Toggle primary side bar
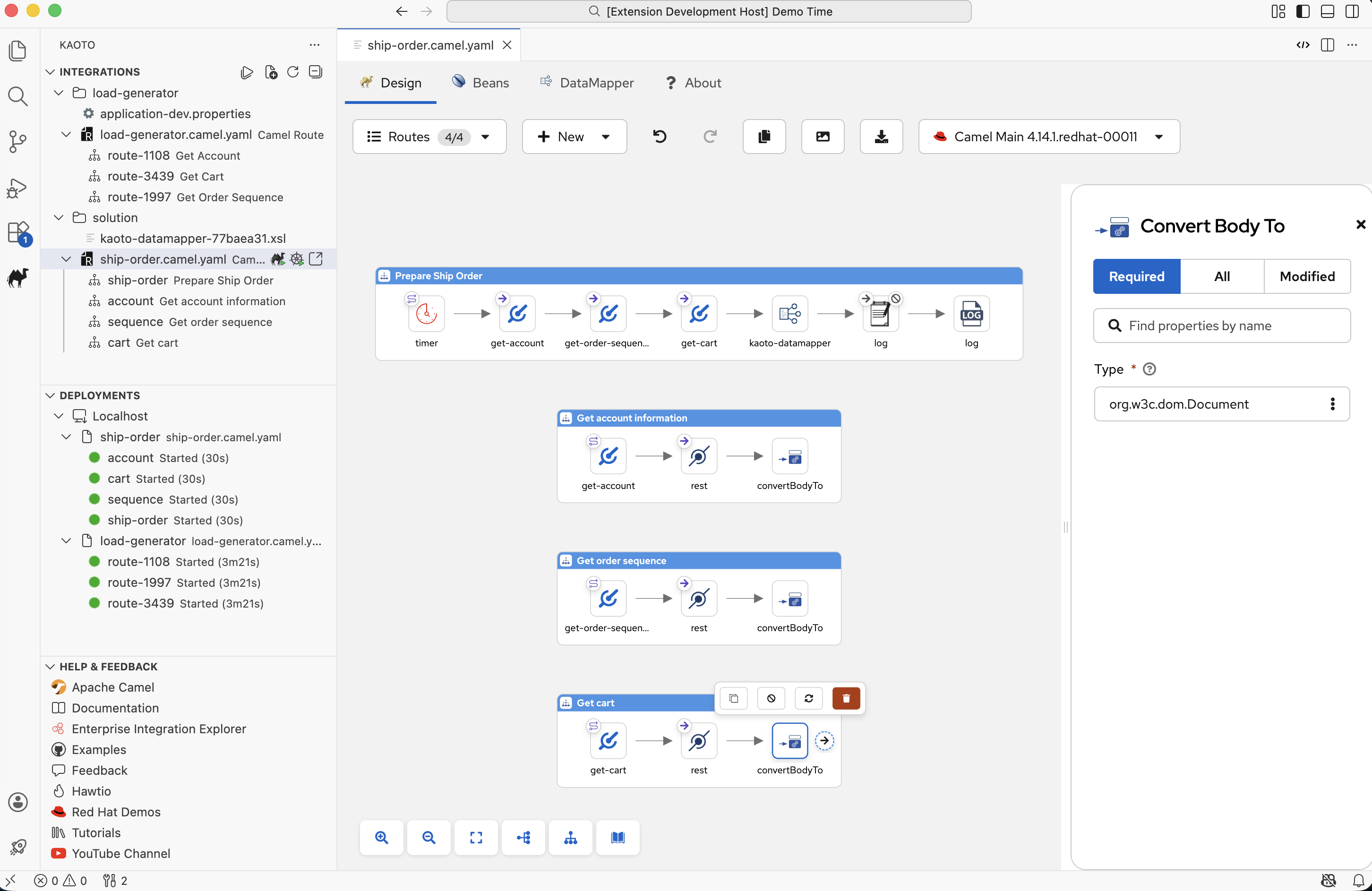The width and height of the screenshot is (1372, 891). coord(1302,11)
